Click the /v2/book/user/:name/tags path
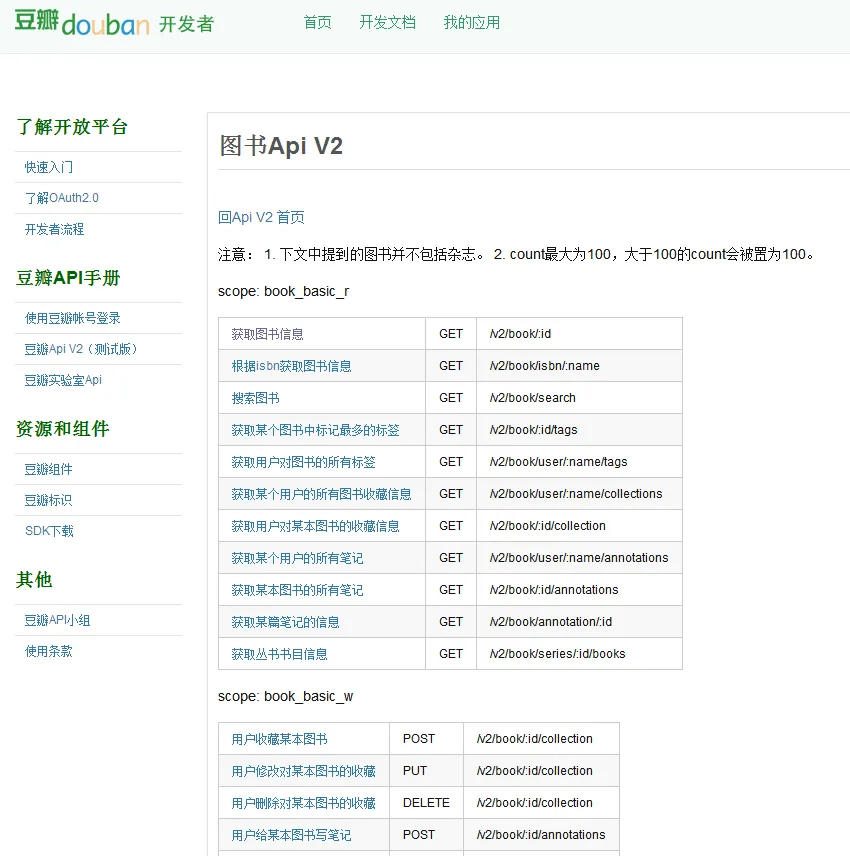 coord(558,462)
